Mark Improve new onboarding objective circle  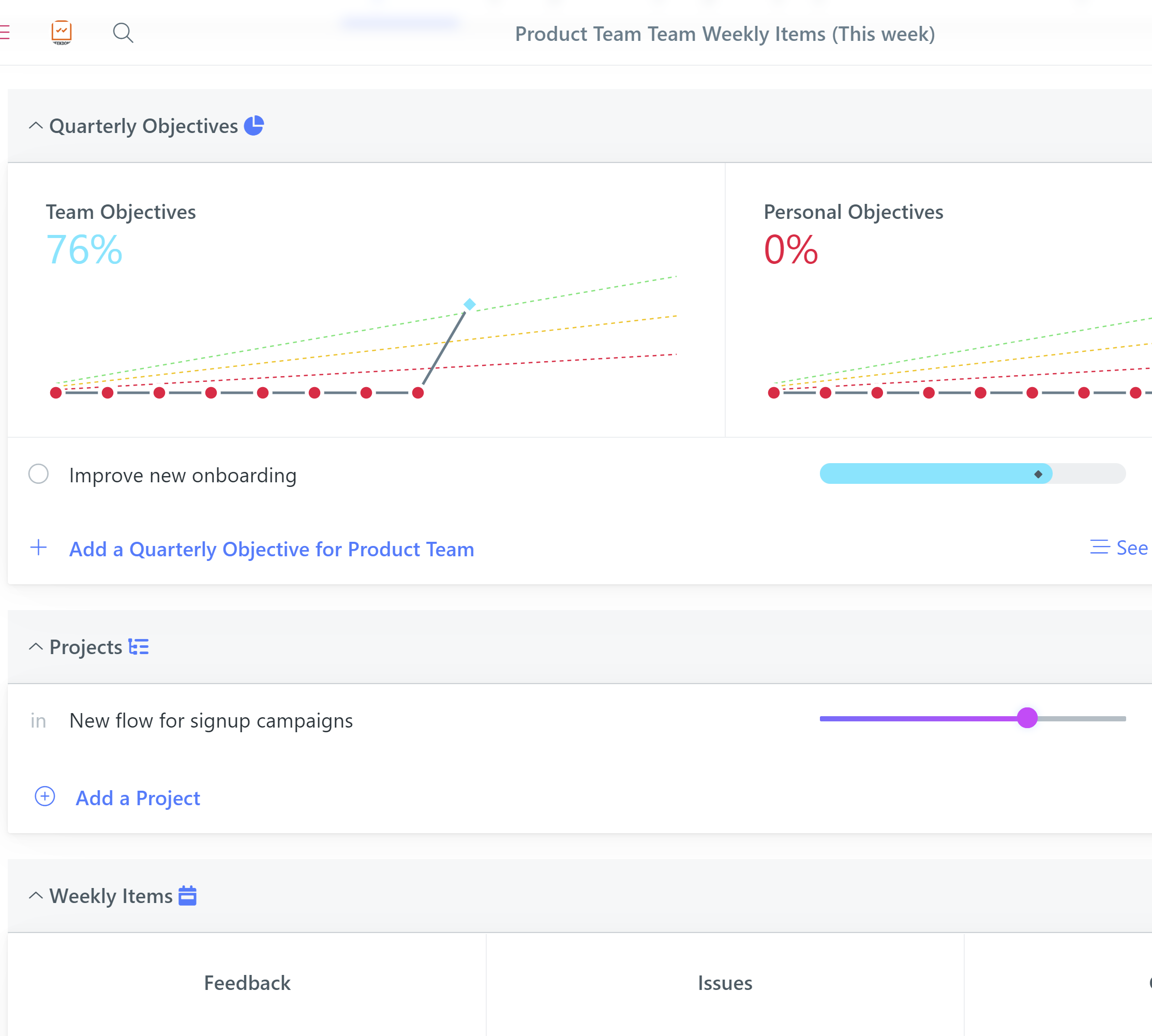click(39, 474)
